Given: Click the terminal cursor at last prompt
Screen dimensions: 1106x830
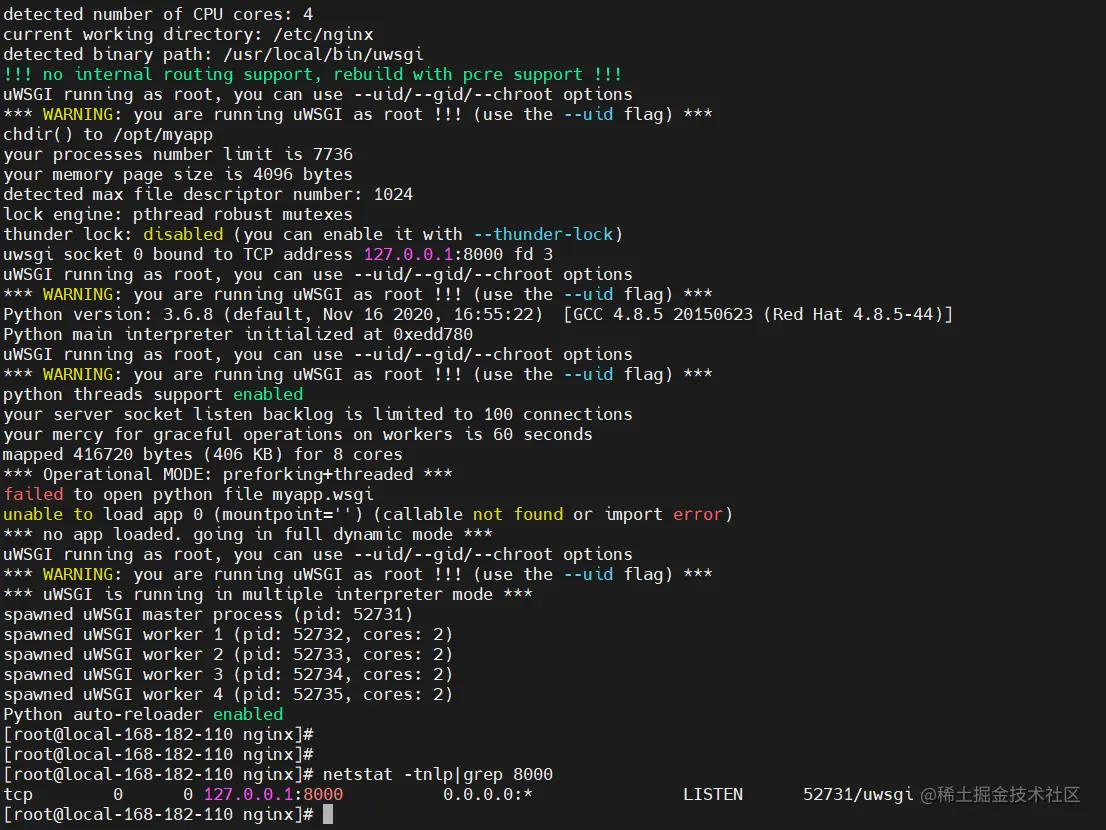Looking at the screenshot, I should point(328,814).
